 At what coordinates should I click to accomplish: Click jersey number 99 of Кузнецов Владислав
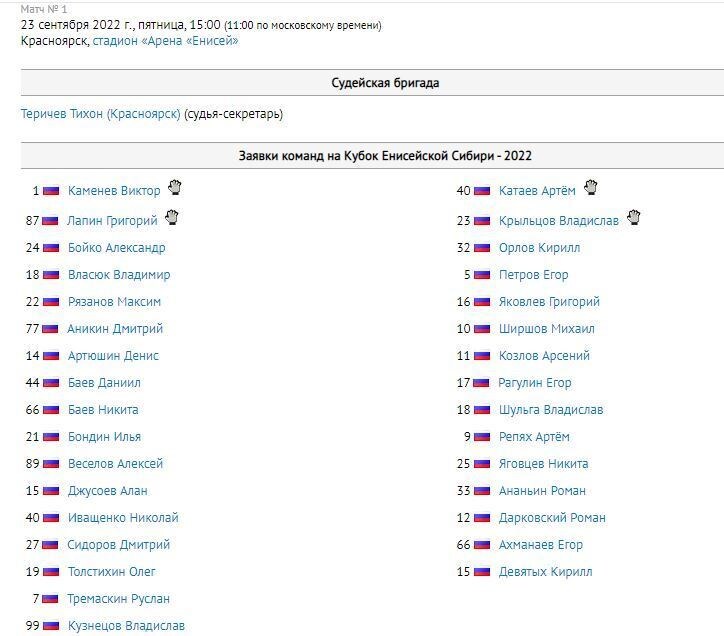32,626
